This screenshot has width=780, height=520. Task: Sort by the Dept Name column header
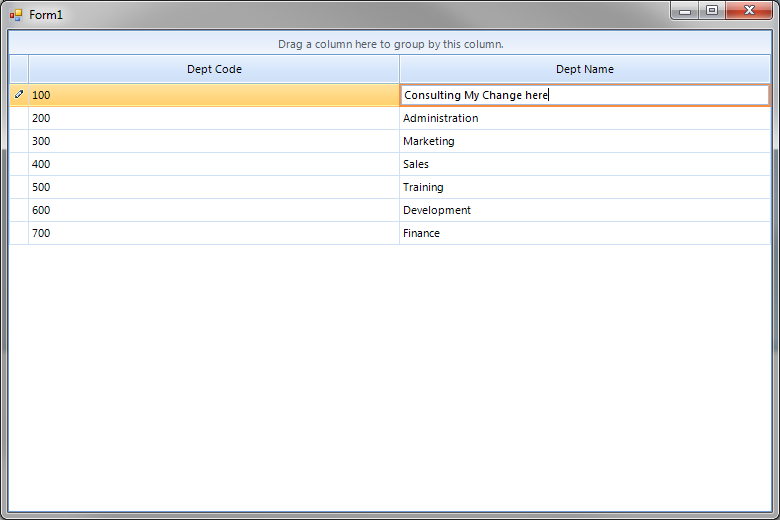click(x=585, y=69)
